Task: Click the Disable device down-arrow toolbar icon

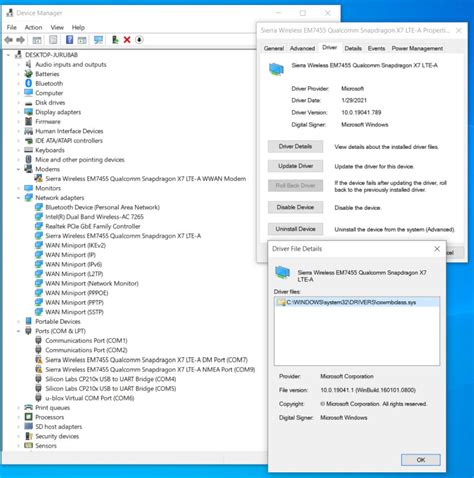Action: point(139,40)
